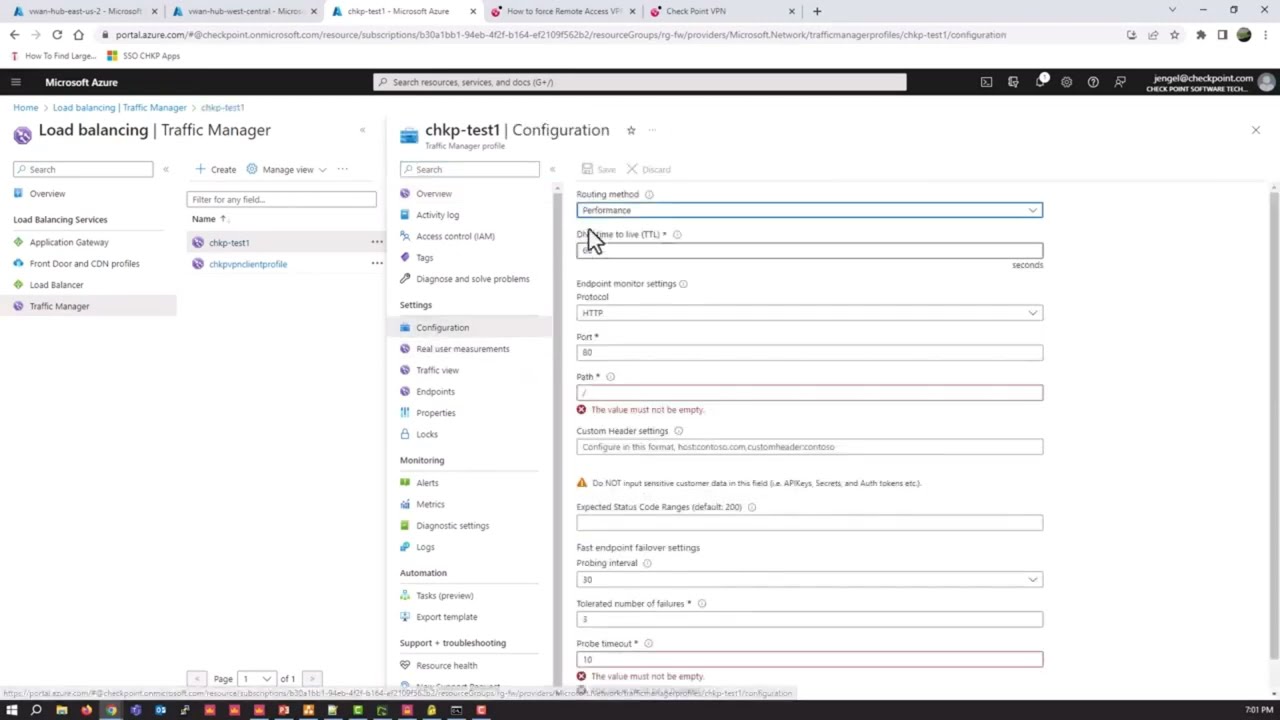Open the Page number dropdown
This screenshot has height=720, width=1280.
pyautogui.click(x=256, y=679)
